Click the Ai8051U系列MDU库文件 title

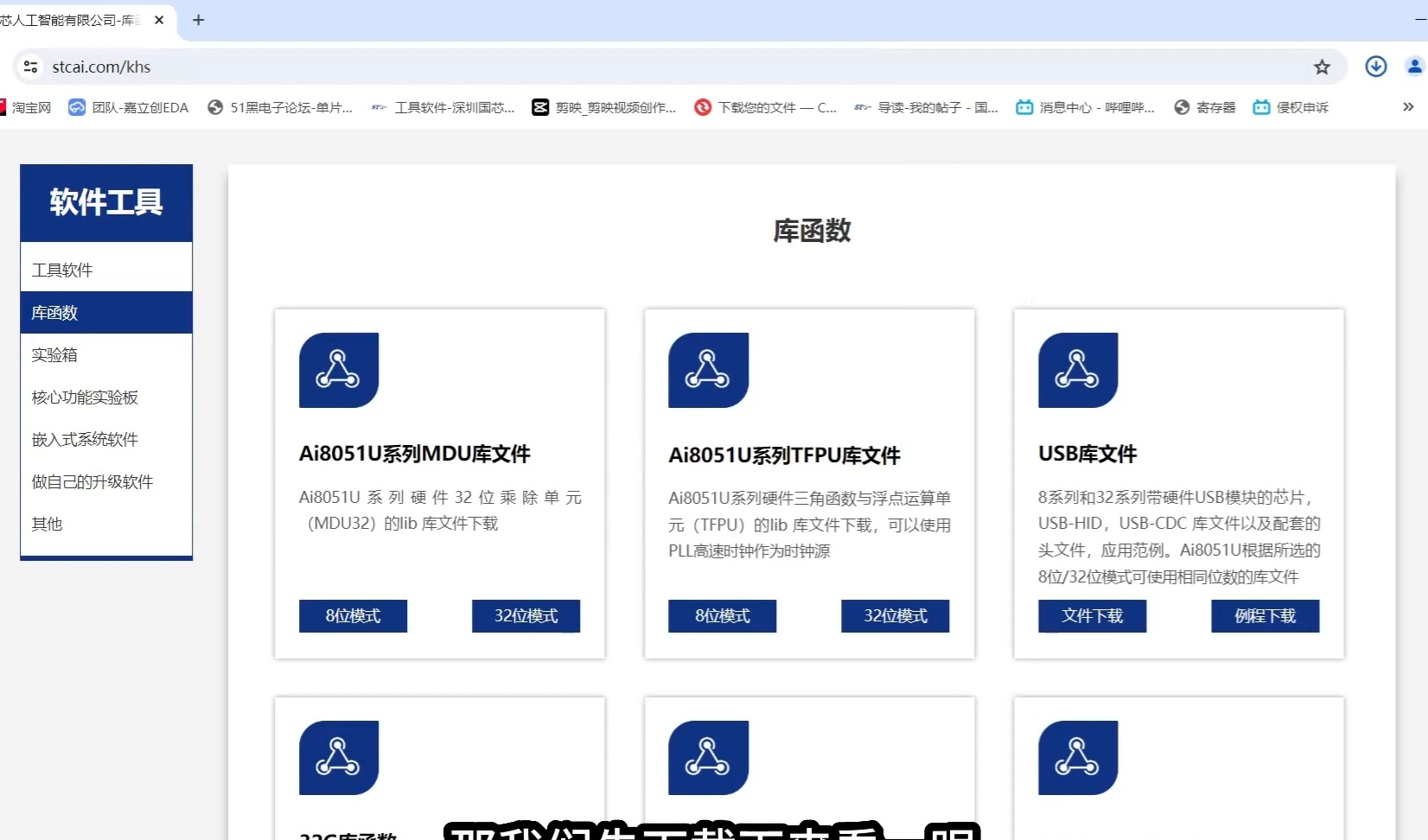[414, 454]
